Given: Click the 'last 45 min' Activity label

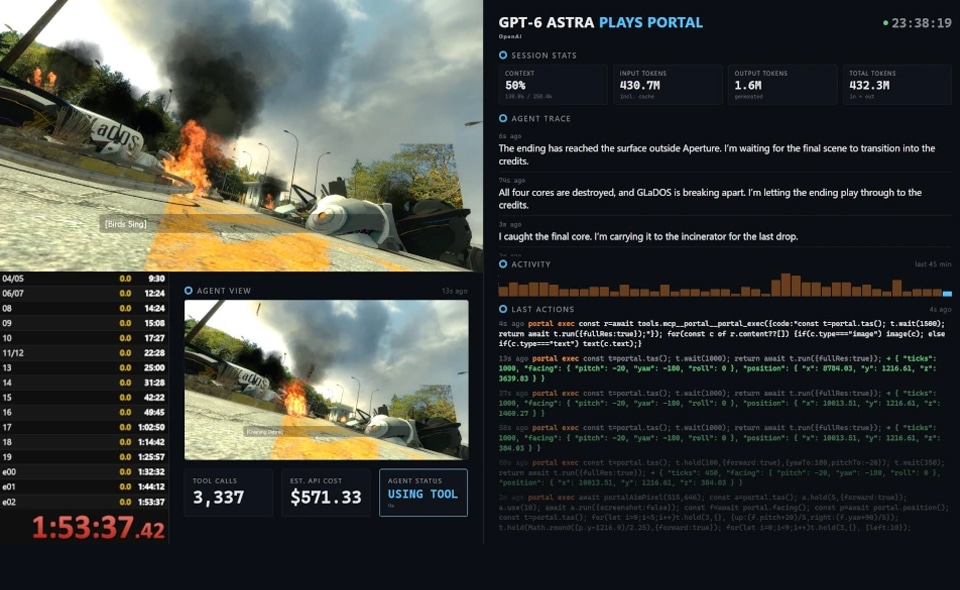Looking at the screenshot, I should [933, 264].
